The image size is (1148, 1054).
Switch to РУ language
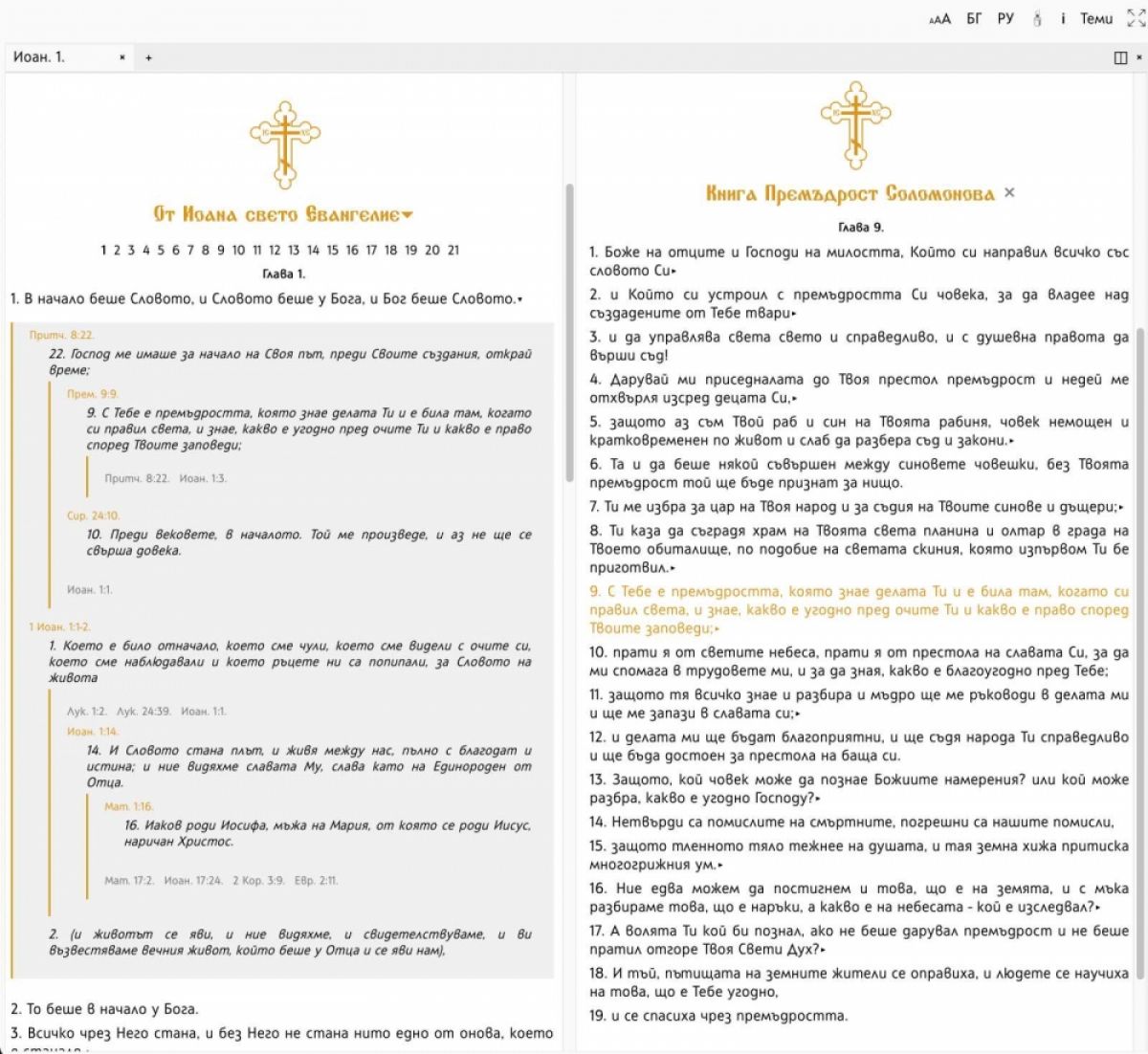pyautogui.click(x=1005, y=19)
